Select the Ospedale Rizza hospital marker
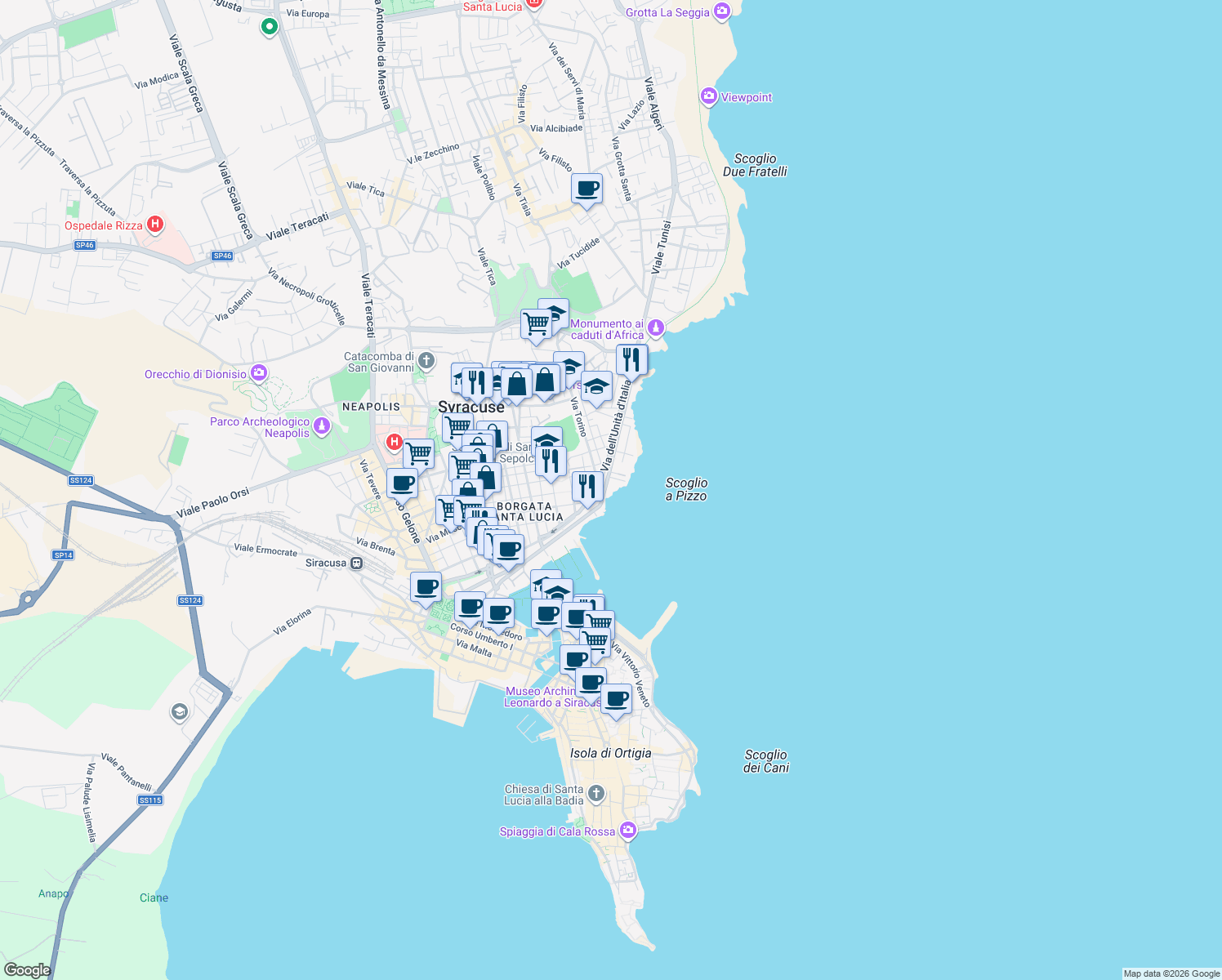This screenshot has width=1222, height=980. tap(154, 224)
